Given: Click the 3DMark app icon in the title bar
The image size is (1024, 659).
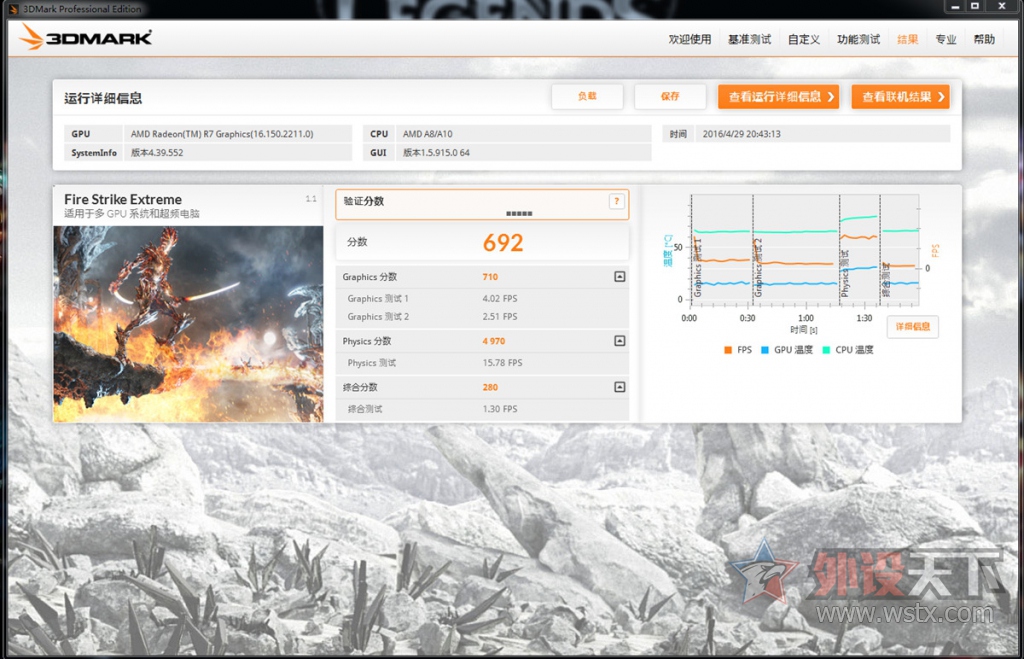Looking at the screenshot, I should 13,9.
